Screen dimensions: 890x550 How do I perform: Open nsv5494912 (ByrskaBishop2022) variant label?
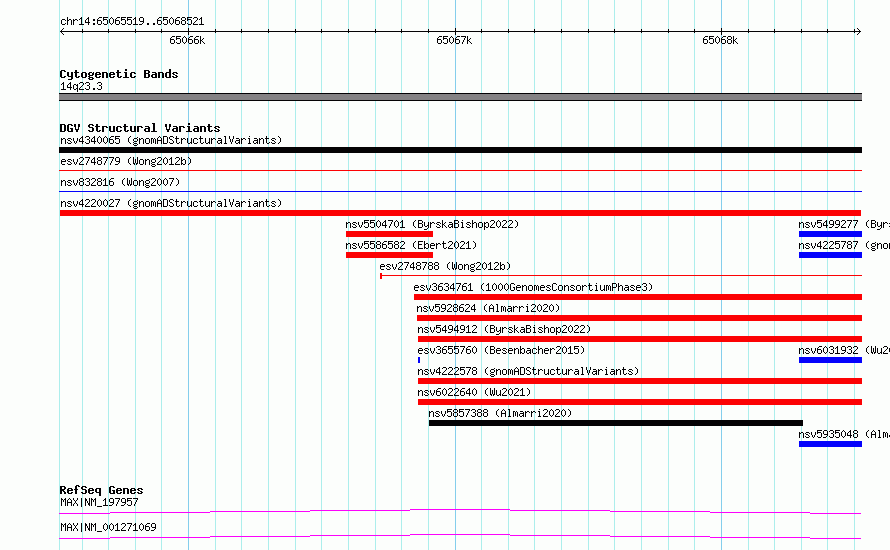click(x=504, y=329)
